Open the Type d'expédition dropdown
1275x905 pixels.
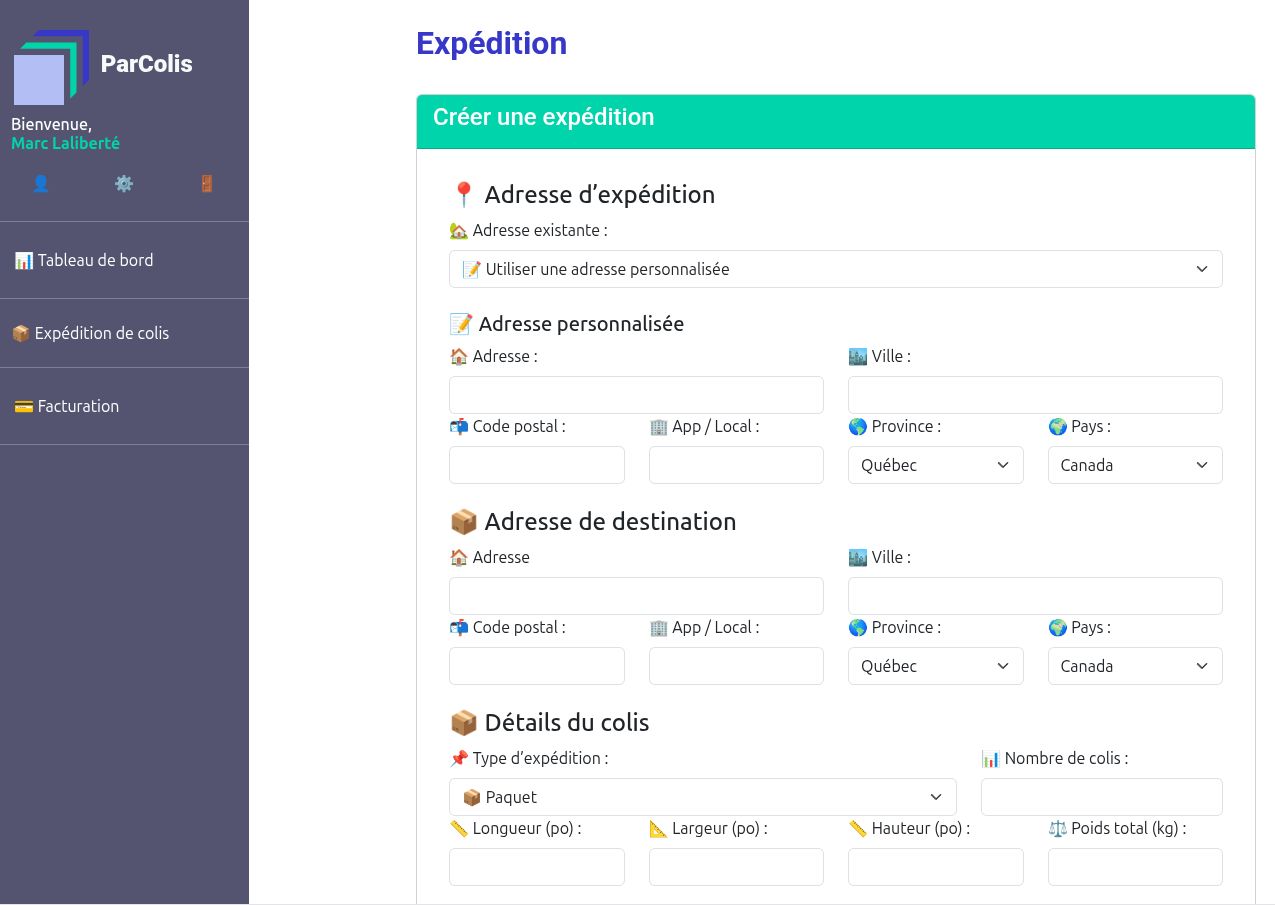702,797
